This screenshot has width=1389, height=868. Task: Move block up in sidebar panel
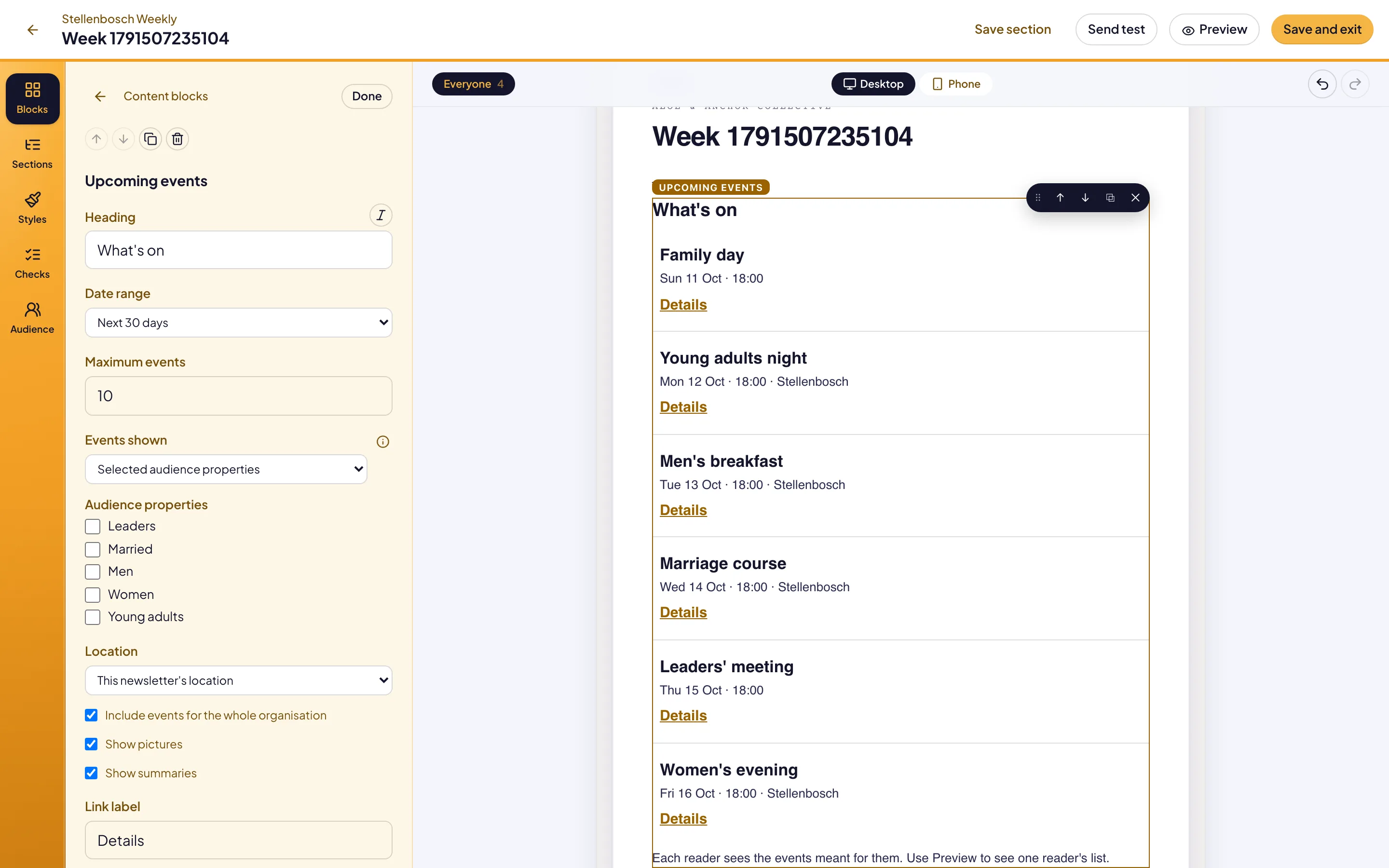pos(96,139)
